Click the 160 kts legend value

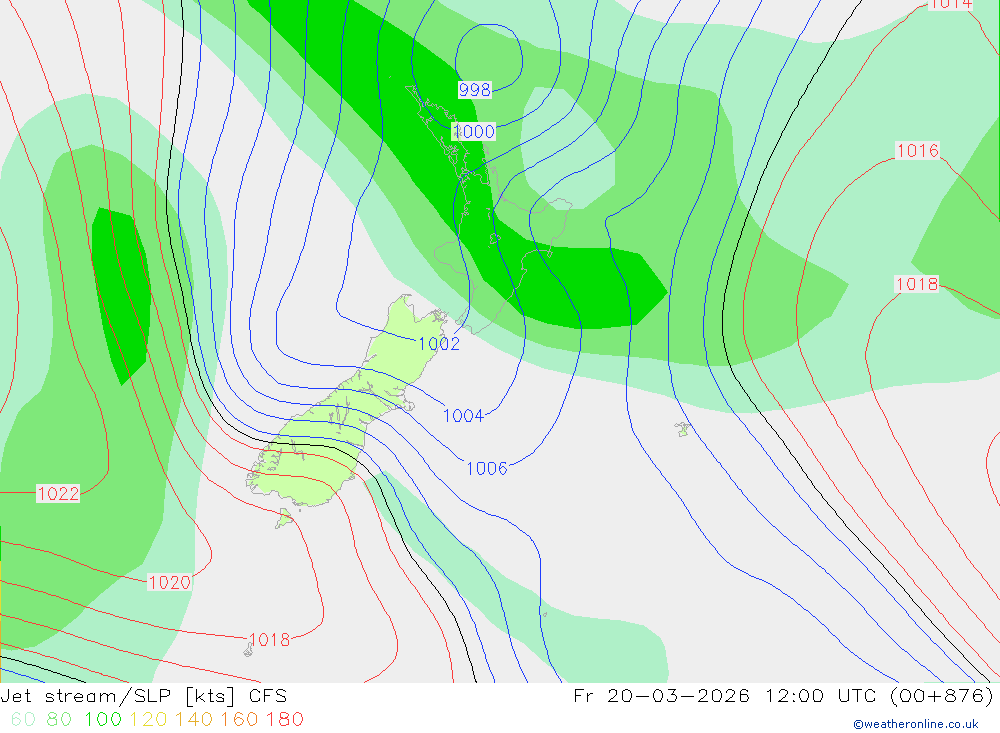click(x=239, y=720)
